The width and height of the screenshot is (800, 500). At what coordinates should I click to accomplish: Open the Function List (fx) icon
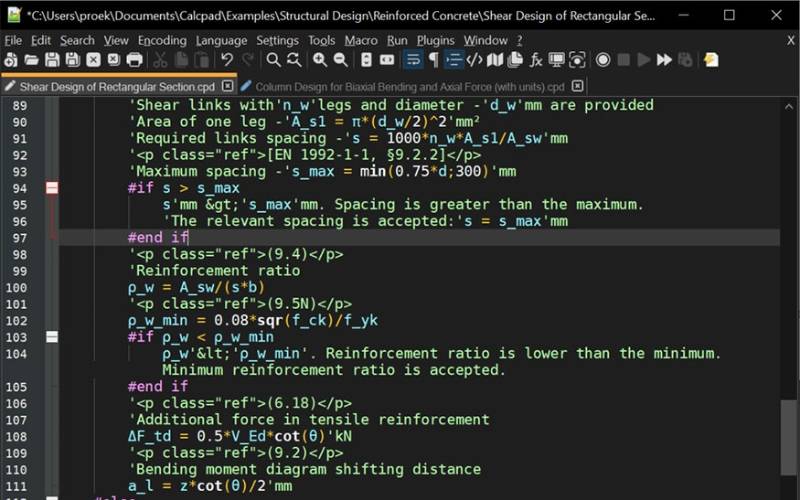(x=537, y=61)
